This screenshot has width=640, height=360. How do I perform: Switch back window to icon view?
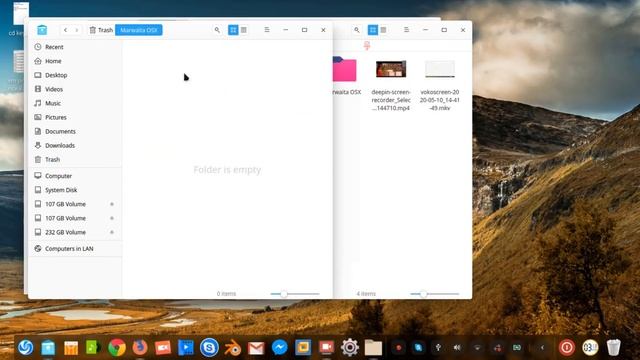373,30
